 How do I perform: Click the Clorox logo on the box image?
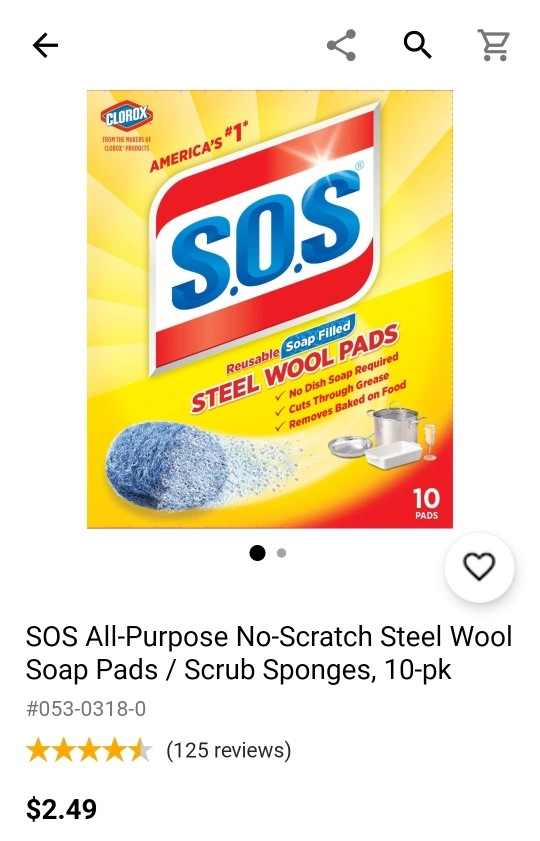127,115
